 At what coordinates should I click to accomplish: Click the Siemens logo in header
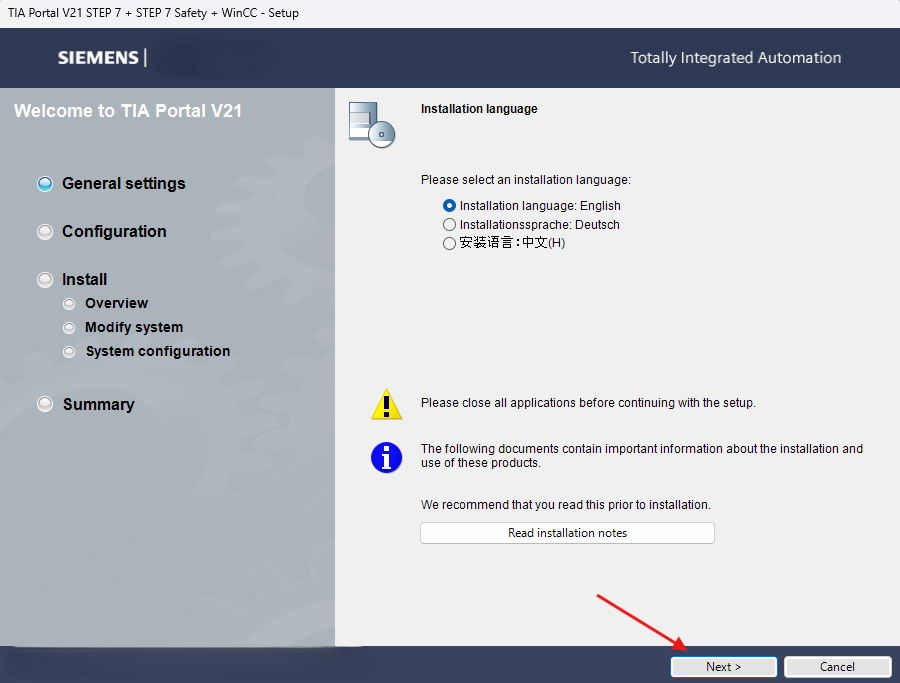[98, 58]
